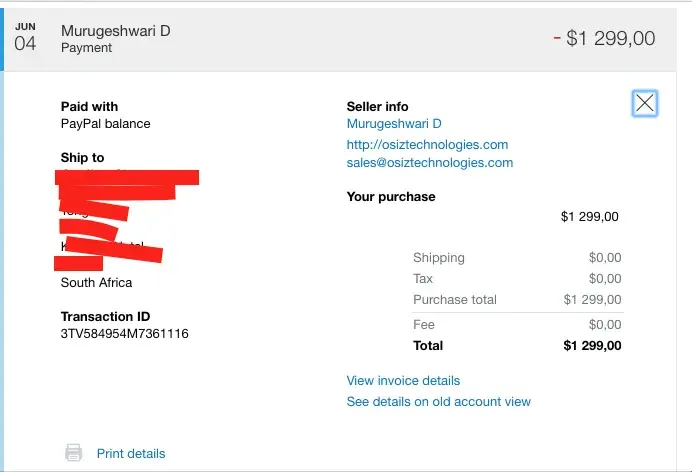Click the bold Total amount value

click(592, 346)
